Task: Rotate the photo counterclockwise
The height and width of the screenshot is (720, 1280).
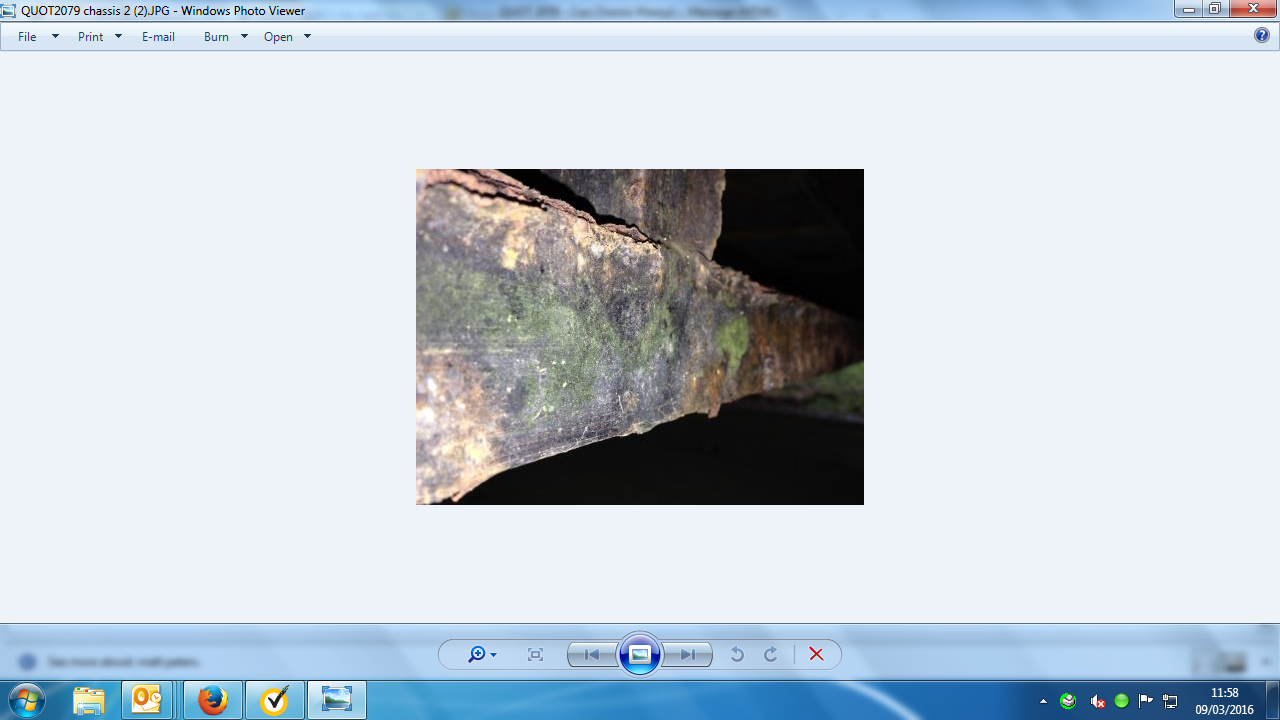Action: 737,654
